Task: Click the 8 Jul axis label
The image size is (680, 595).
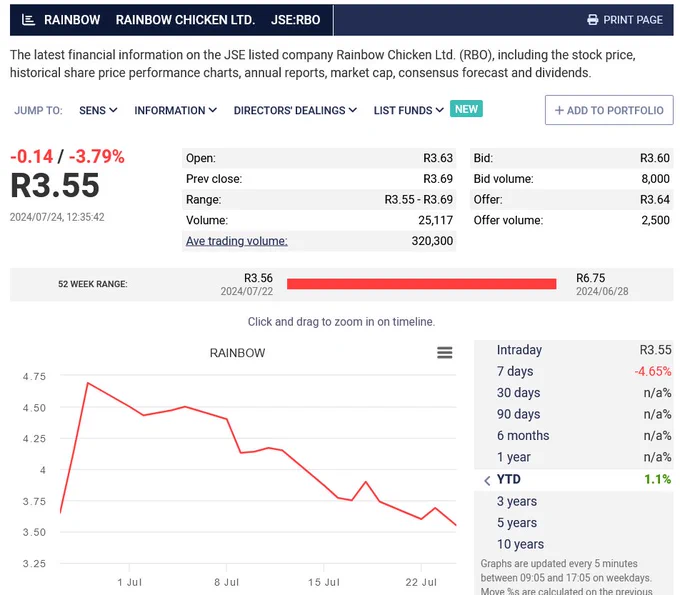Action: (226, 582)
